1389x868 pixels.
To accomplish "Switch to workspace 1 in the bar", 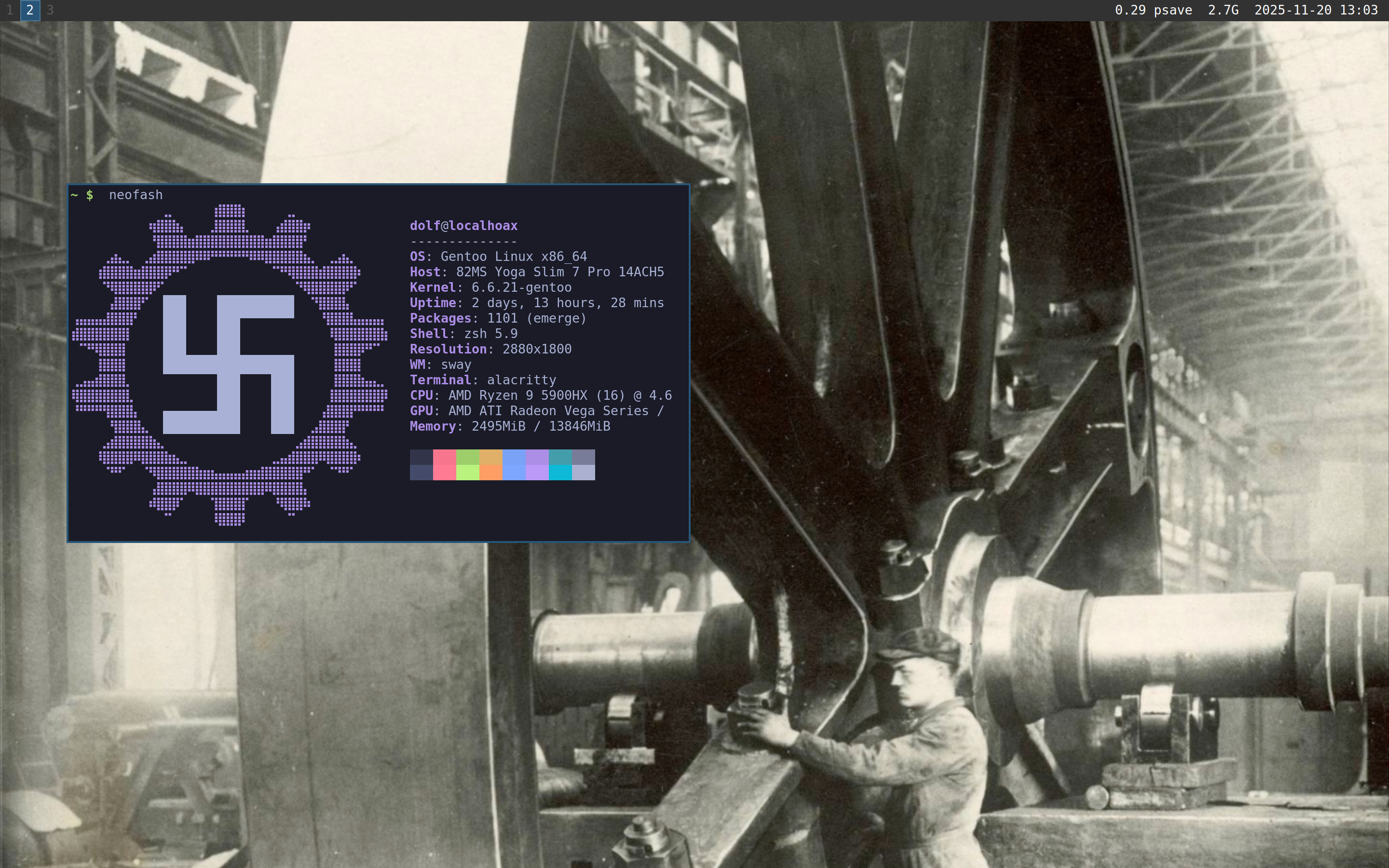I will [10, 10].
